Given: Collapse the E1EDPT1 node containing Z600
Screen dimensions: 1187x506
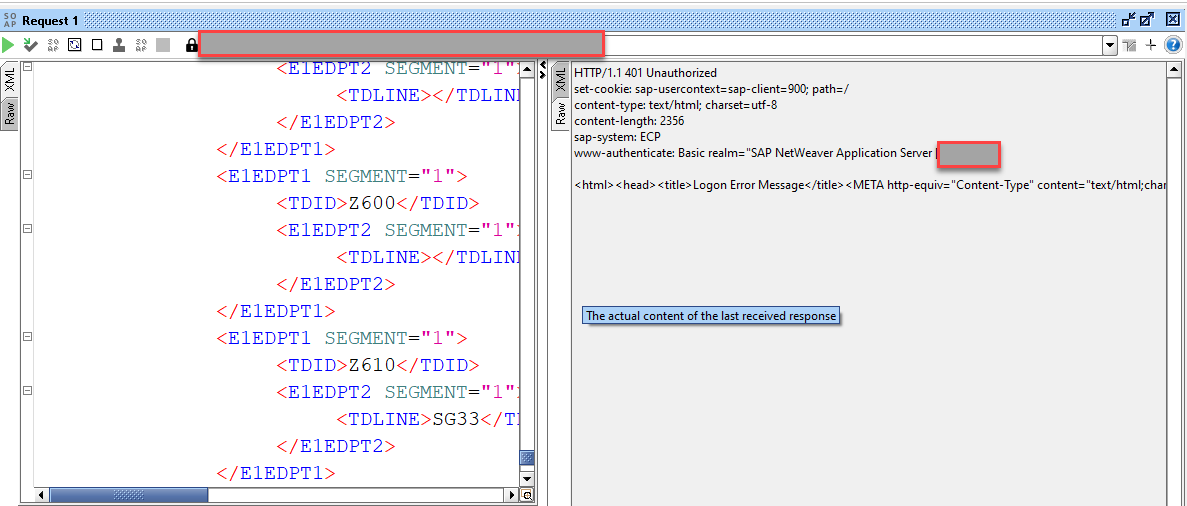Looking at the screenshot, I should [27, 175].
